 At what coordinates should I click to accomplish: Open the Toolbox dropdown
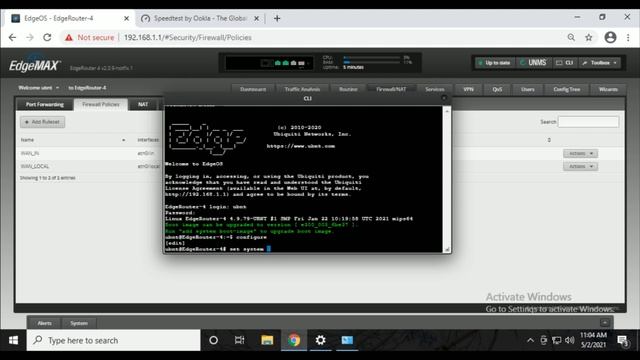click(600, 63)
